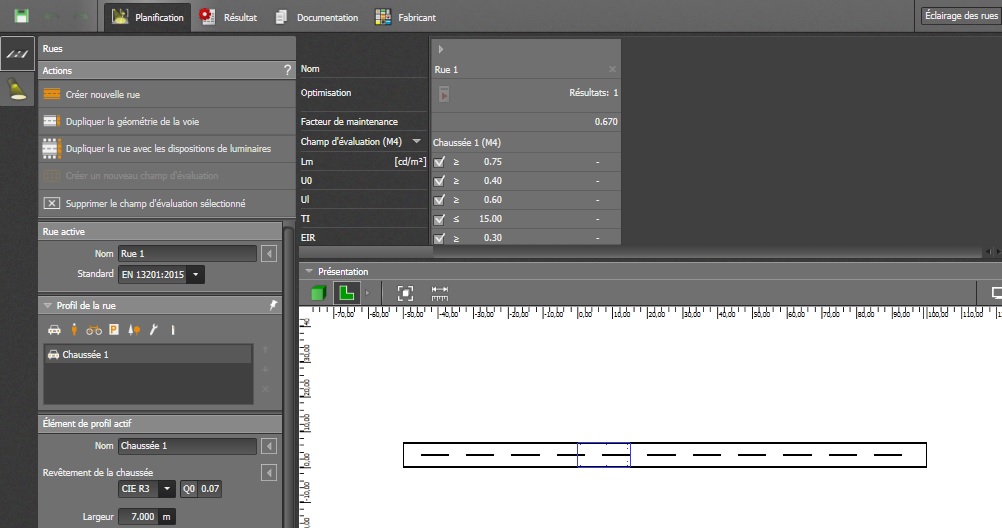Uncheck the U0 requirement checkbox
The width and height of the screenshot is (1002, 528).
click(x=439, y=181)
